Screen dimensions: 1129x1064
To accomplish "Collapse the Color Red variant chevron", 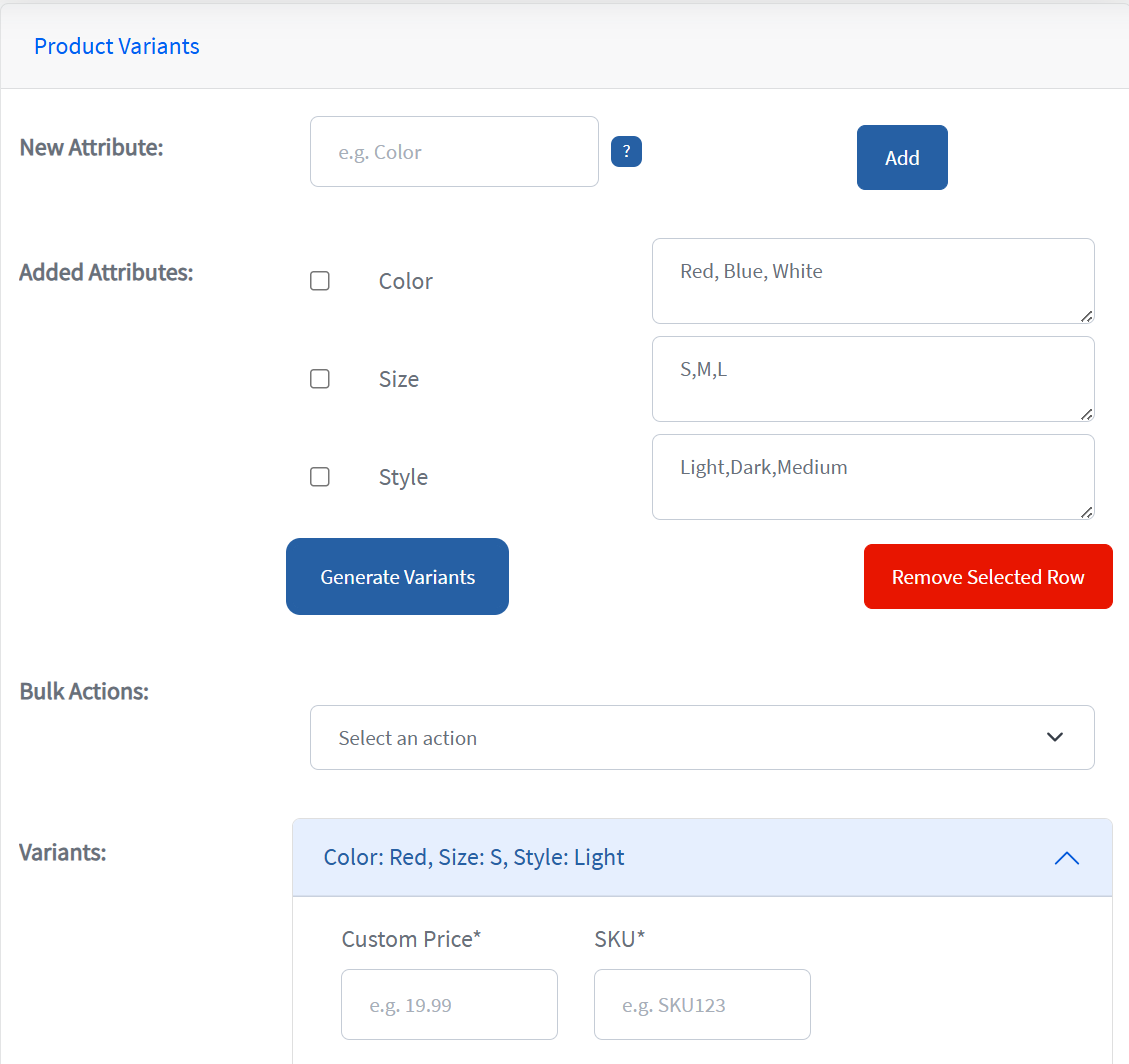I will [1066, 857].
